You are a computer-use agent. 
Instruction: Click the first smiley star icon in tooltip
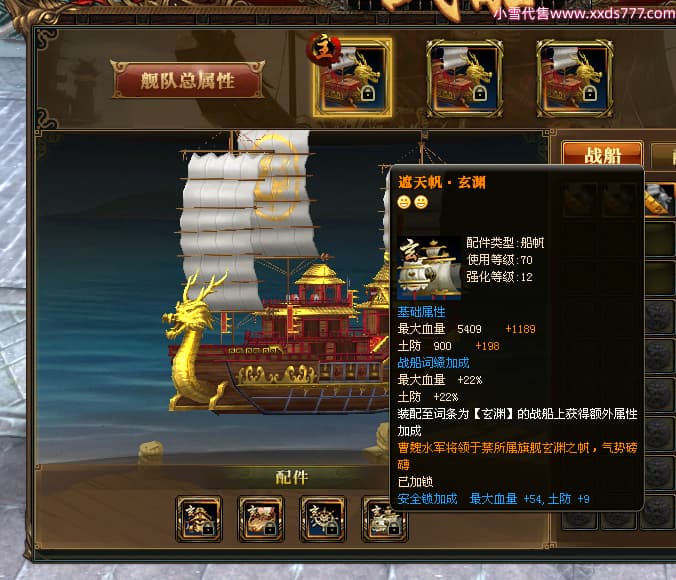pos(404,202)
